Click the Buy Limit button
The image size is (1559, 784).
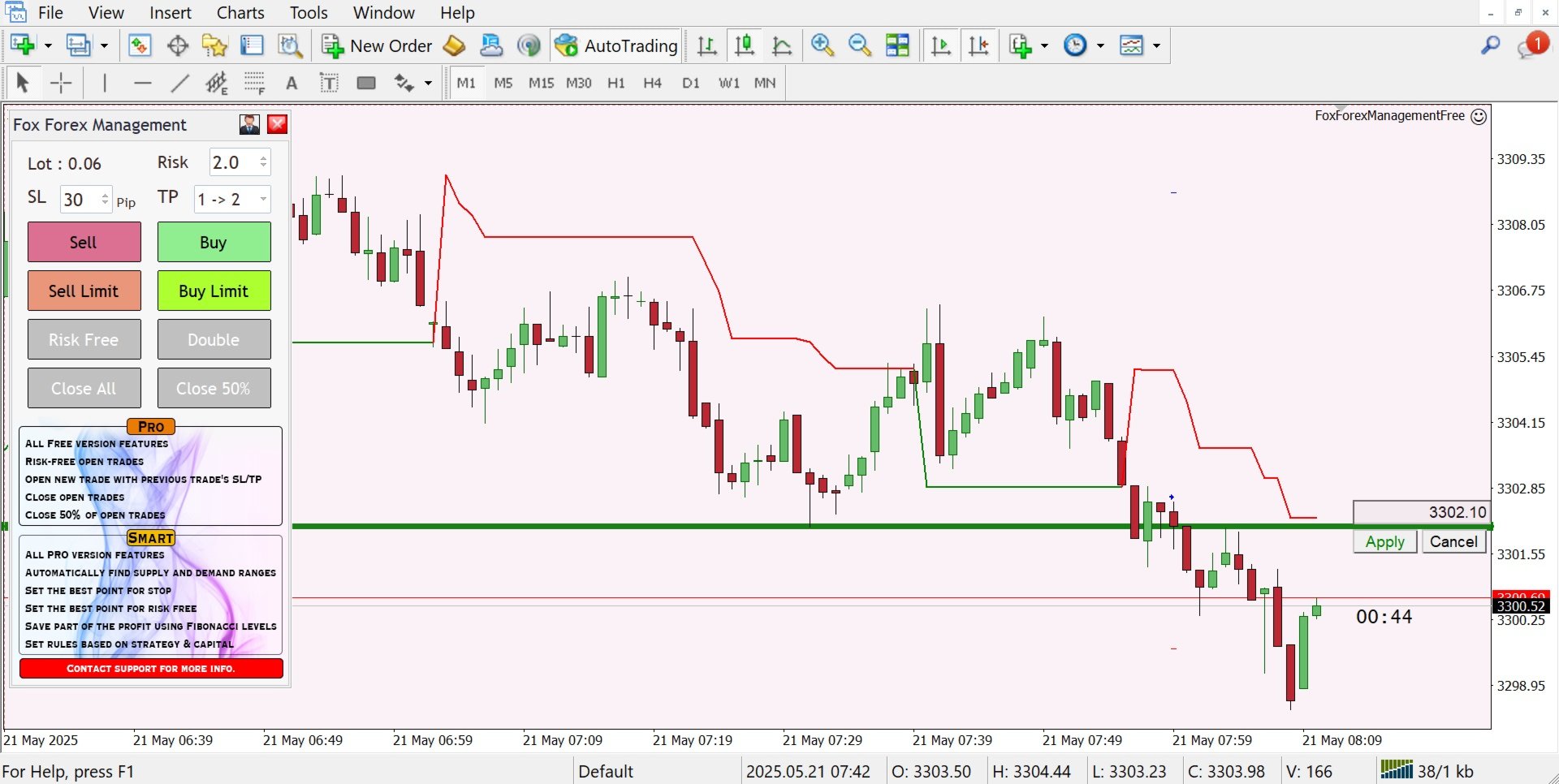(214, 291)
